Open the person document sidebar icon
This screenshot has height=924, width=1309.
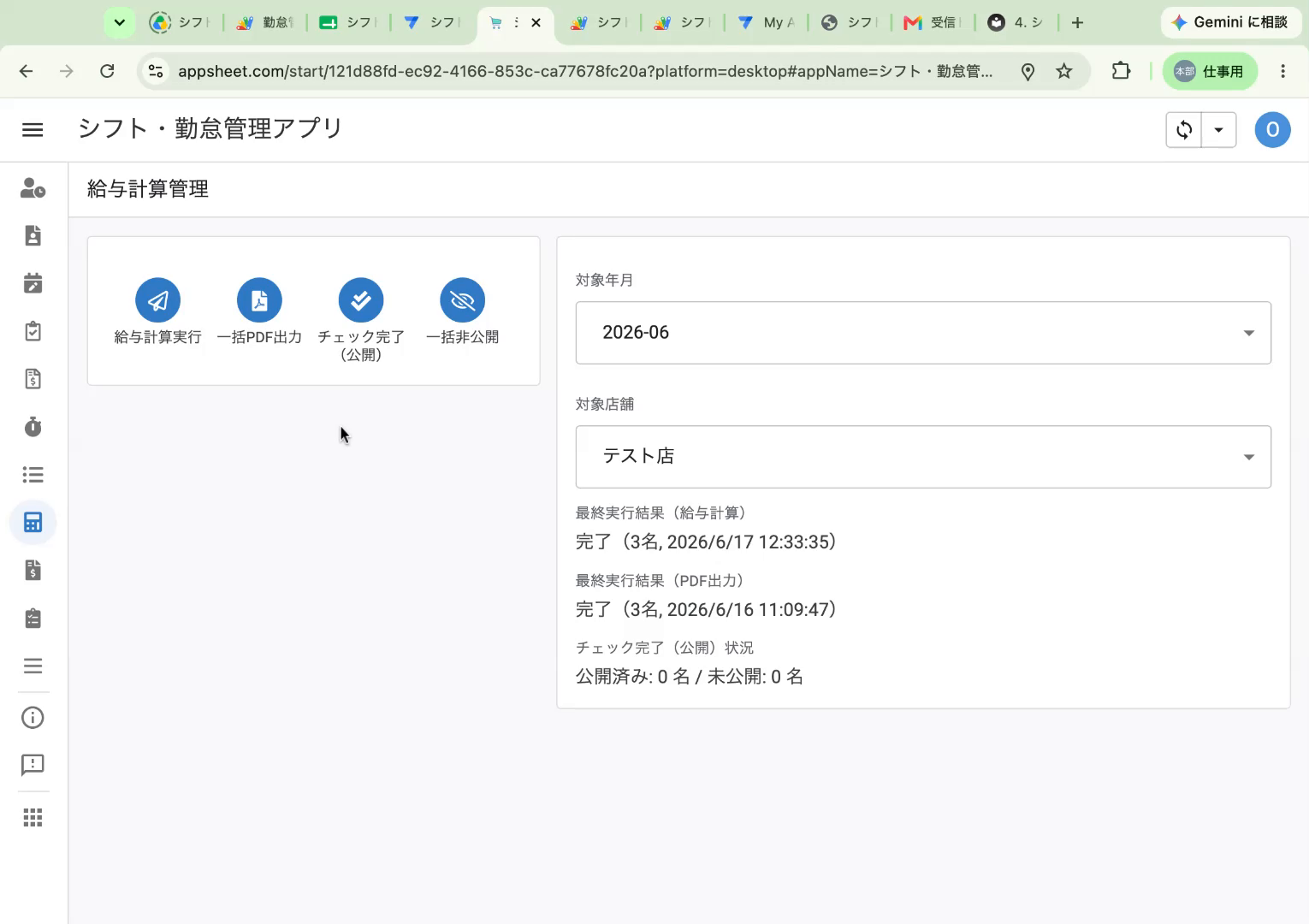tap(33, 236)
